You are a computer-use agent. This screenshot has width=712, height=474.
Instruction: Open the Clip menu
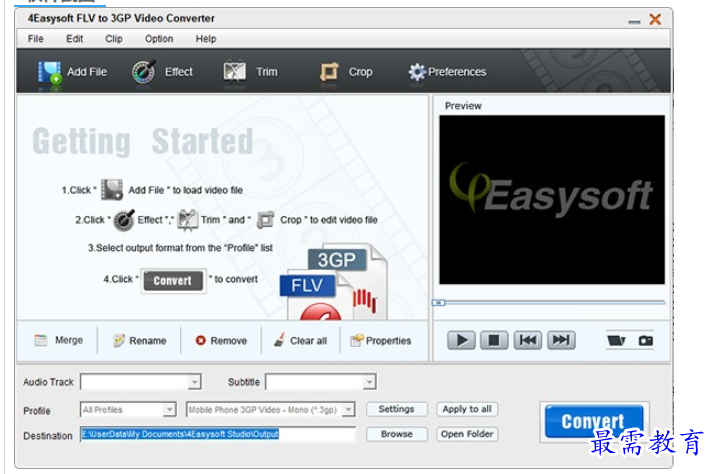tap(114, 39)
